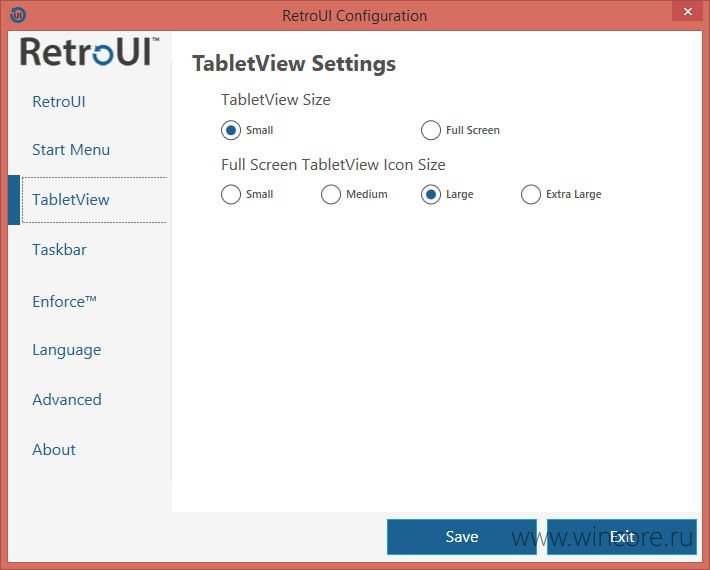Click the Save button

pyautogui.click(x=462, y=536)
